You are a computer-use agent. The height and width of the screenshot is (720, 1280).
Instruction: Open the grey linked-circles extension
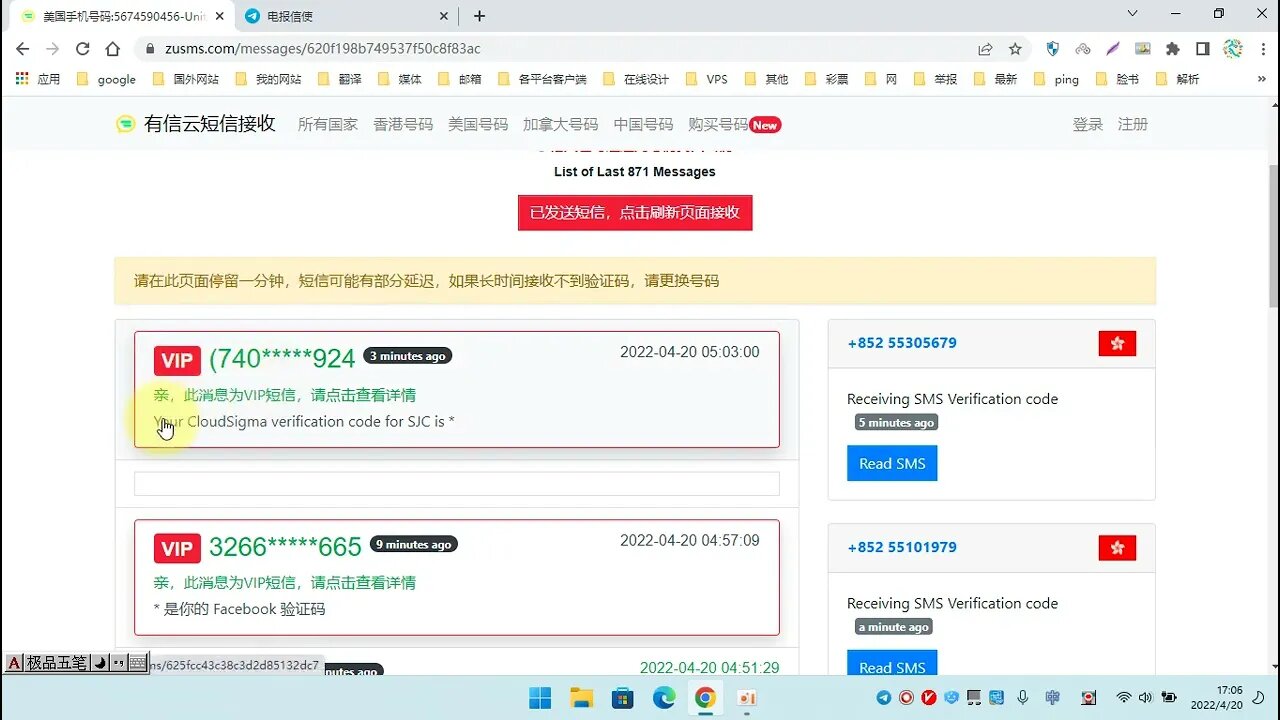click(1082, 49)
